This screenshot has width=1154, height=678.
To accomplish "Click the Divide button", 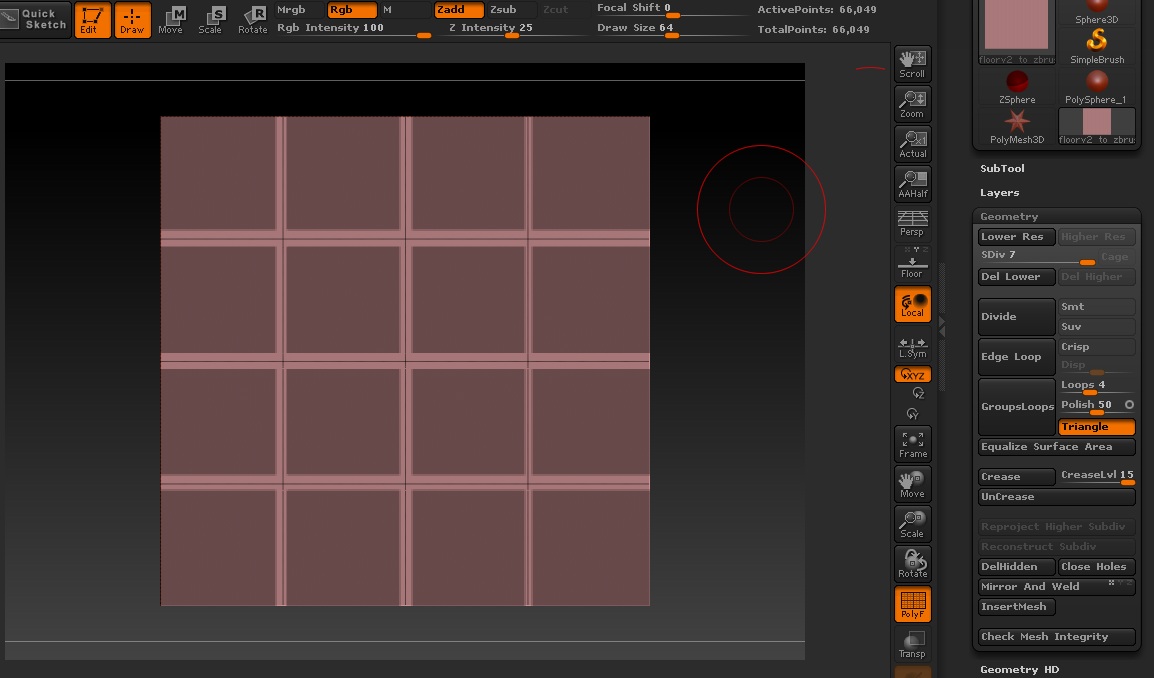I will pyautogui.click(x=1016, y=317).
